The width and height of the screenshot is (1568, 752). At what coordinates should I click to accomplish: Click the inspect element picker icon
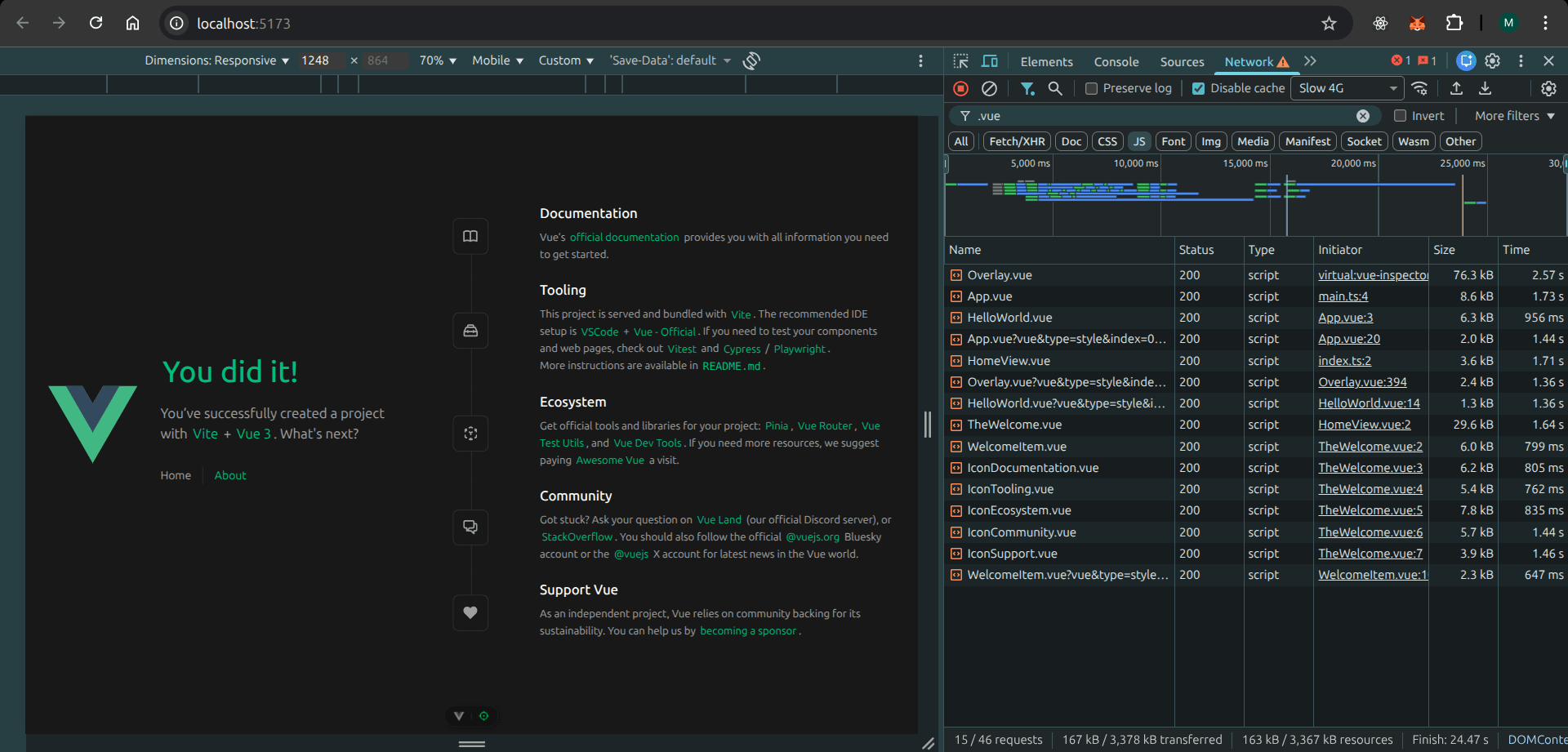961,61
